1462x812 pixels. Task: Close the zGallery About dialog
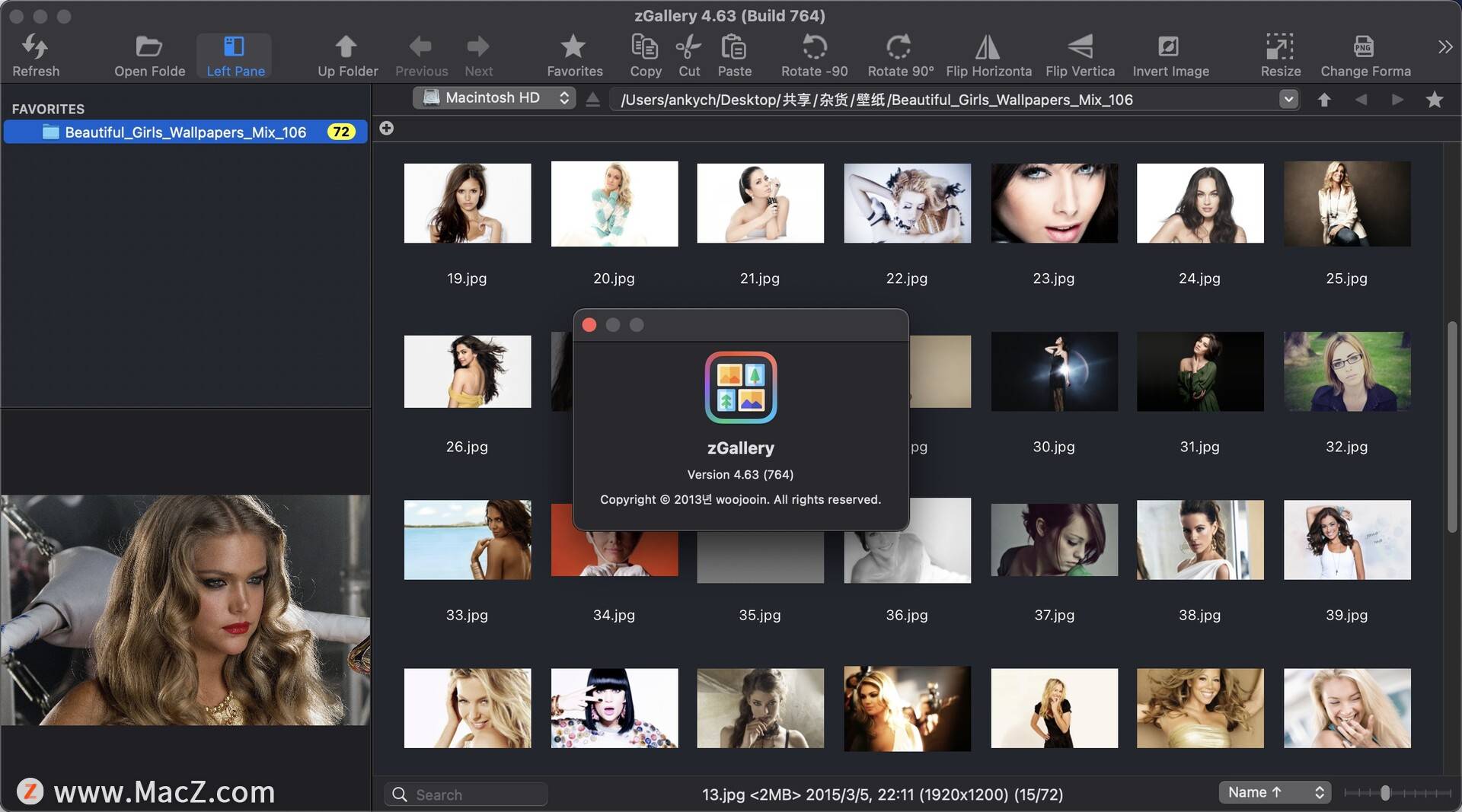[x=589, y=325]
